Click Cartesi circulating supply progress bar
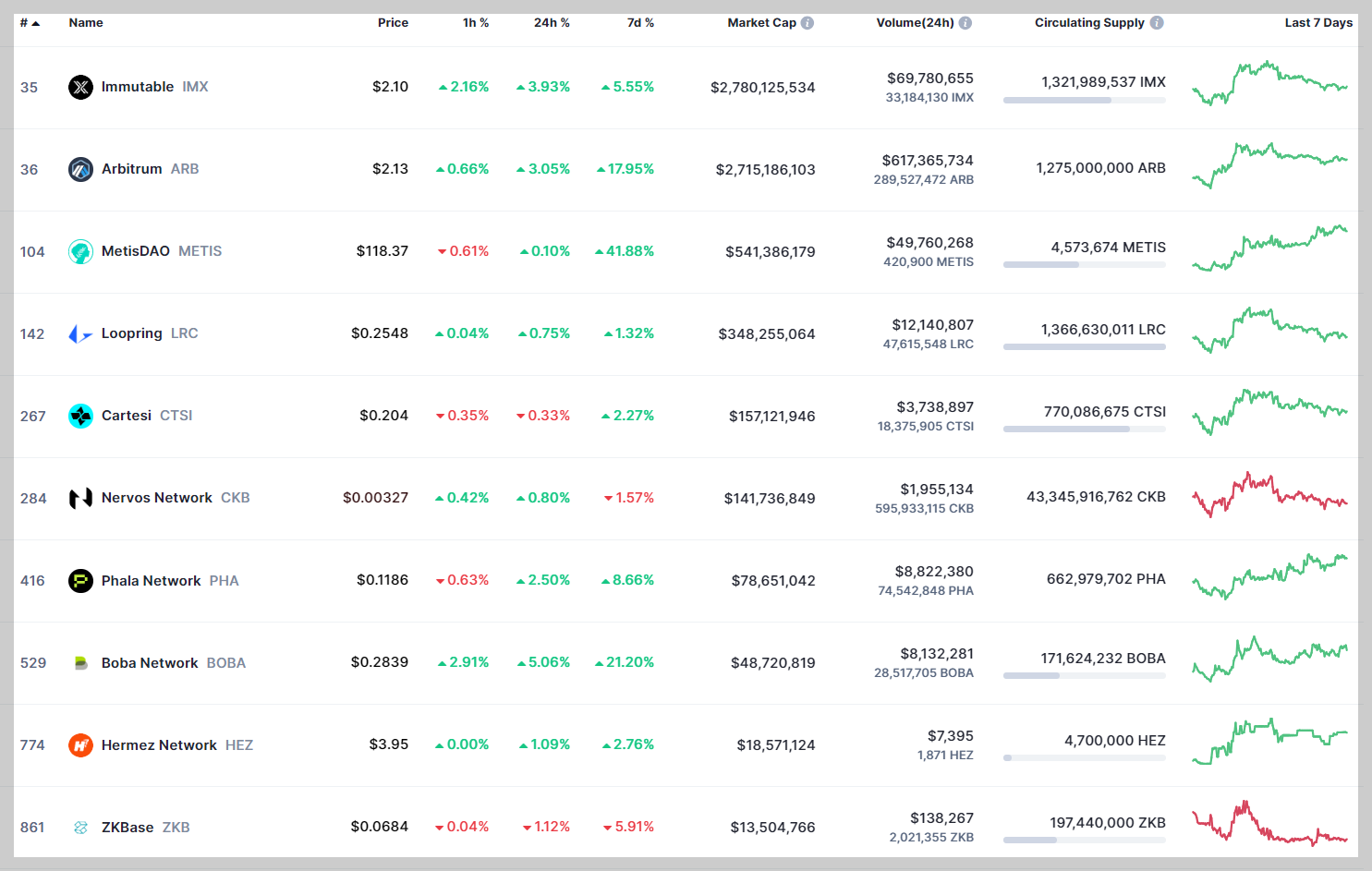Screen dimensions: 1372x871 pos(1085,429)
